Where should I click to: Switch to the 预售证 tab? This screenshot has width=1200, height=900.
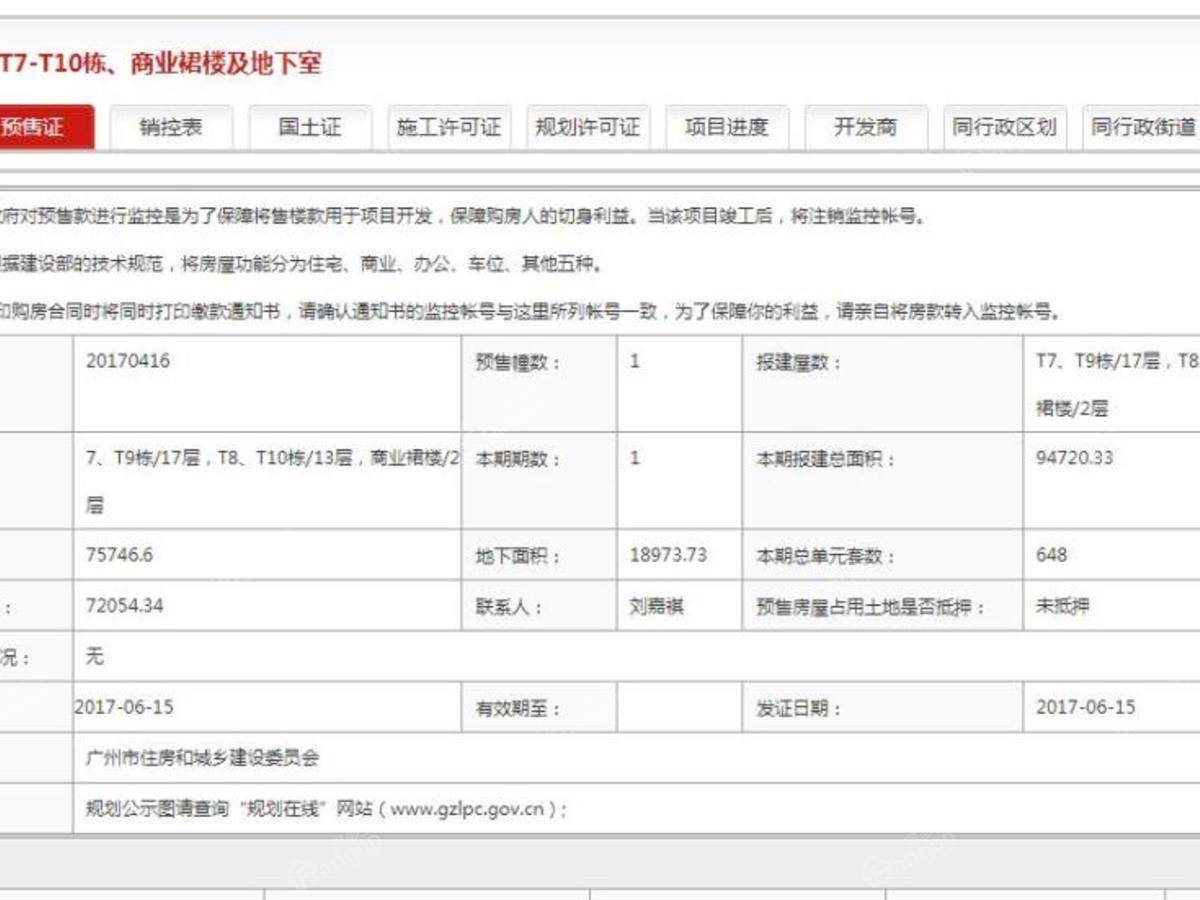click(x=46, y=127)
